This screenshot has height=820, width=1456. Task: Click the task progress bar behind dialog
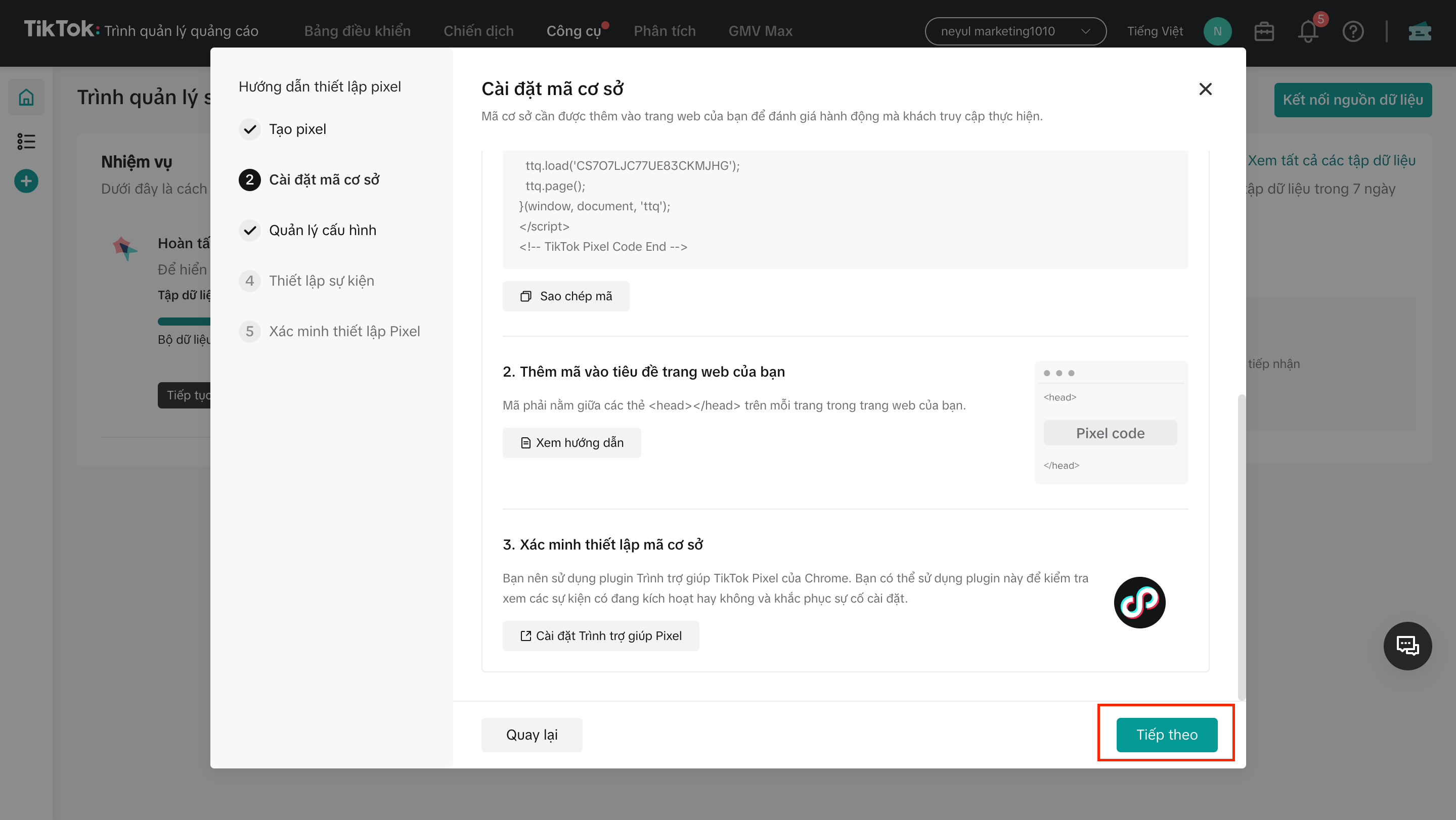point(184,322)
